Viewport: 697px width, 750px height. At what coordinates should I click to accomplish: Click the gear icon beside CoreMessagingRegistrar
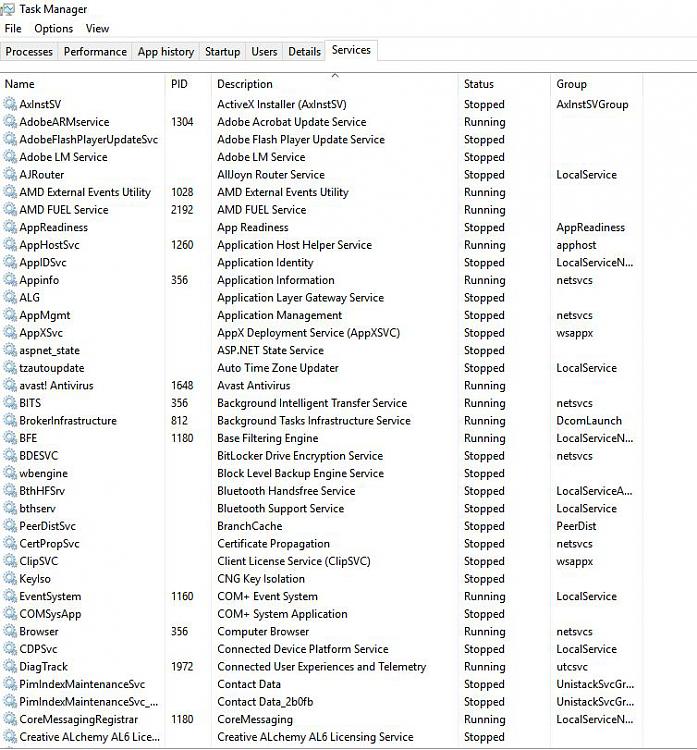tap(10, 719)
